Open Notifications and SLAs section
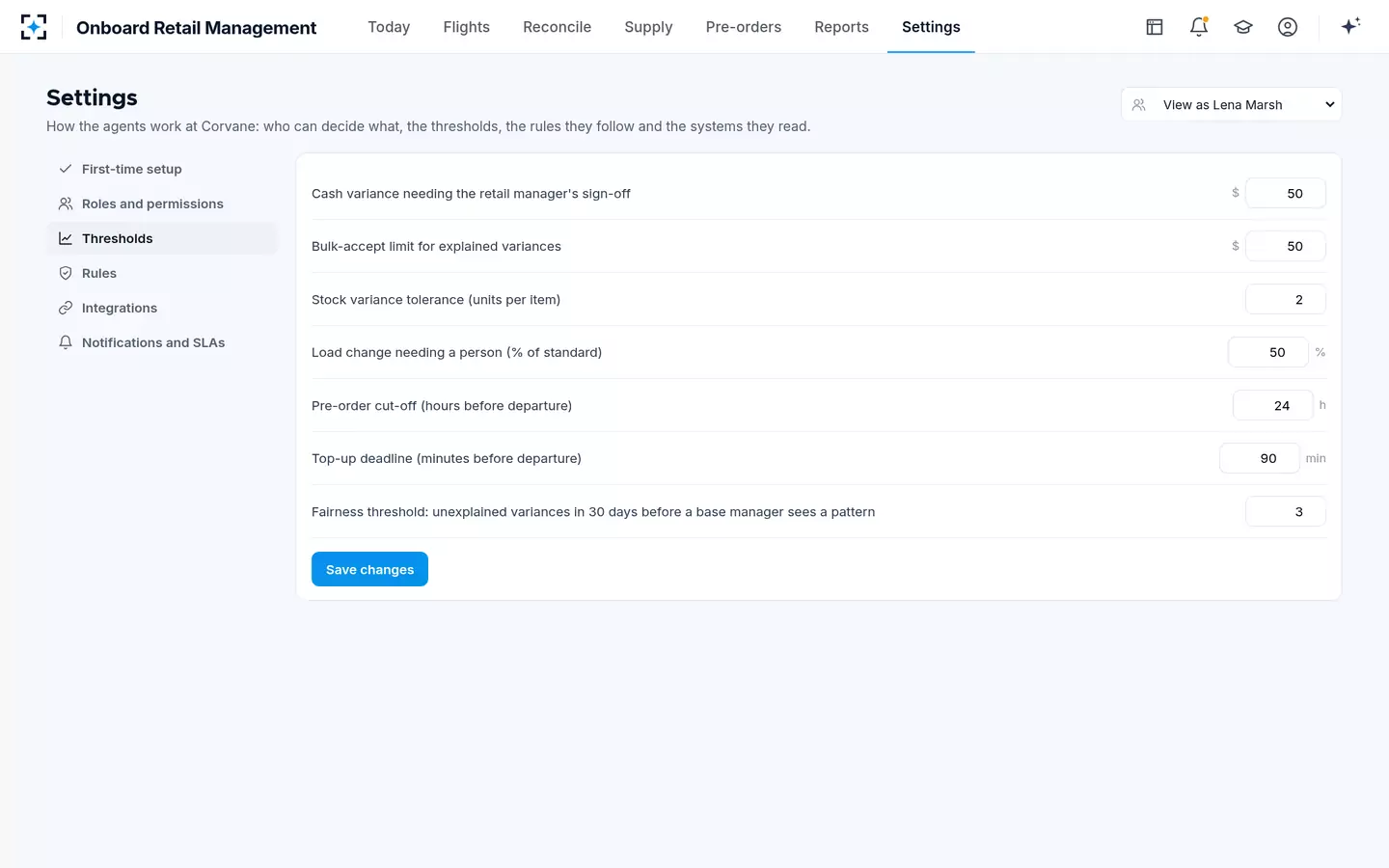1389x868 pixels. [x=162, y=342]
